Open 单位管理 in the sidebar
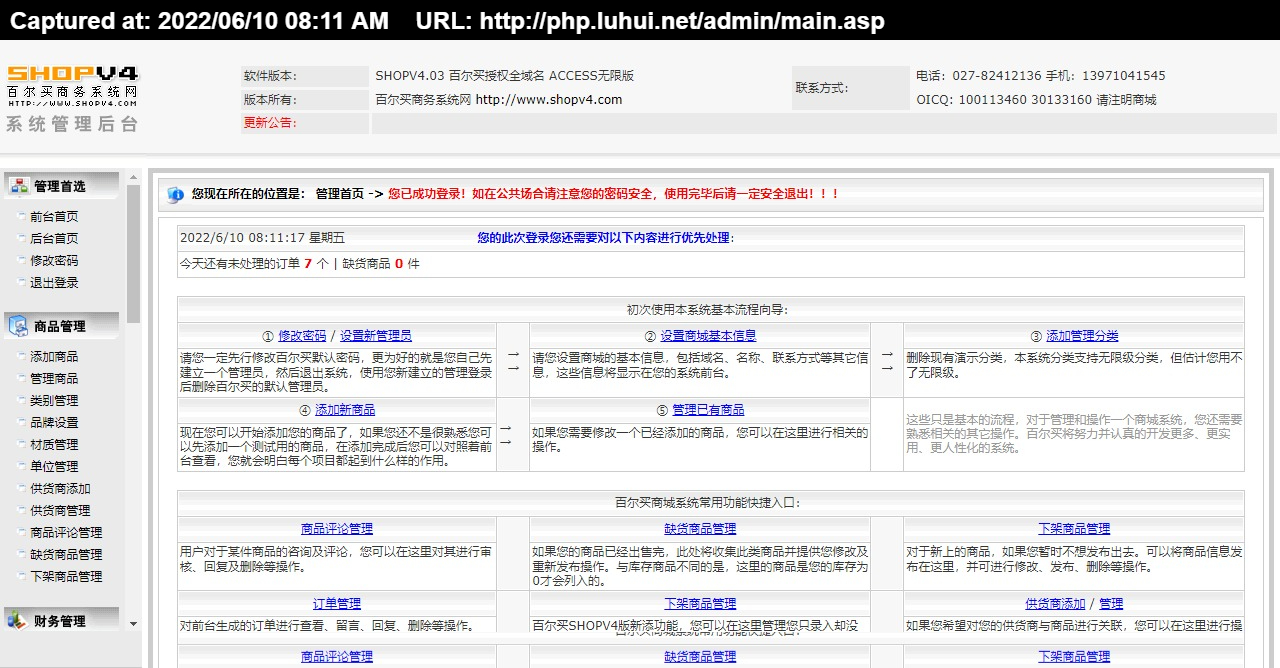1280x668 pixels. point(54,466)
